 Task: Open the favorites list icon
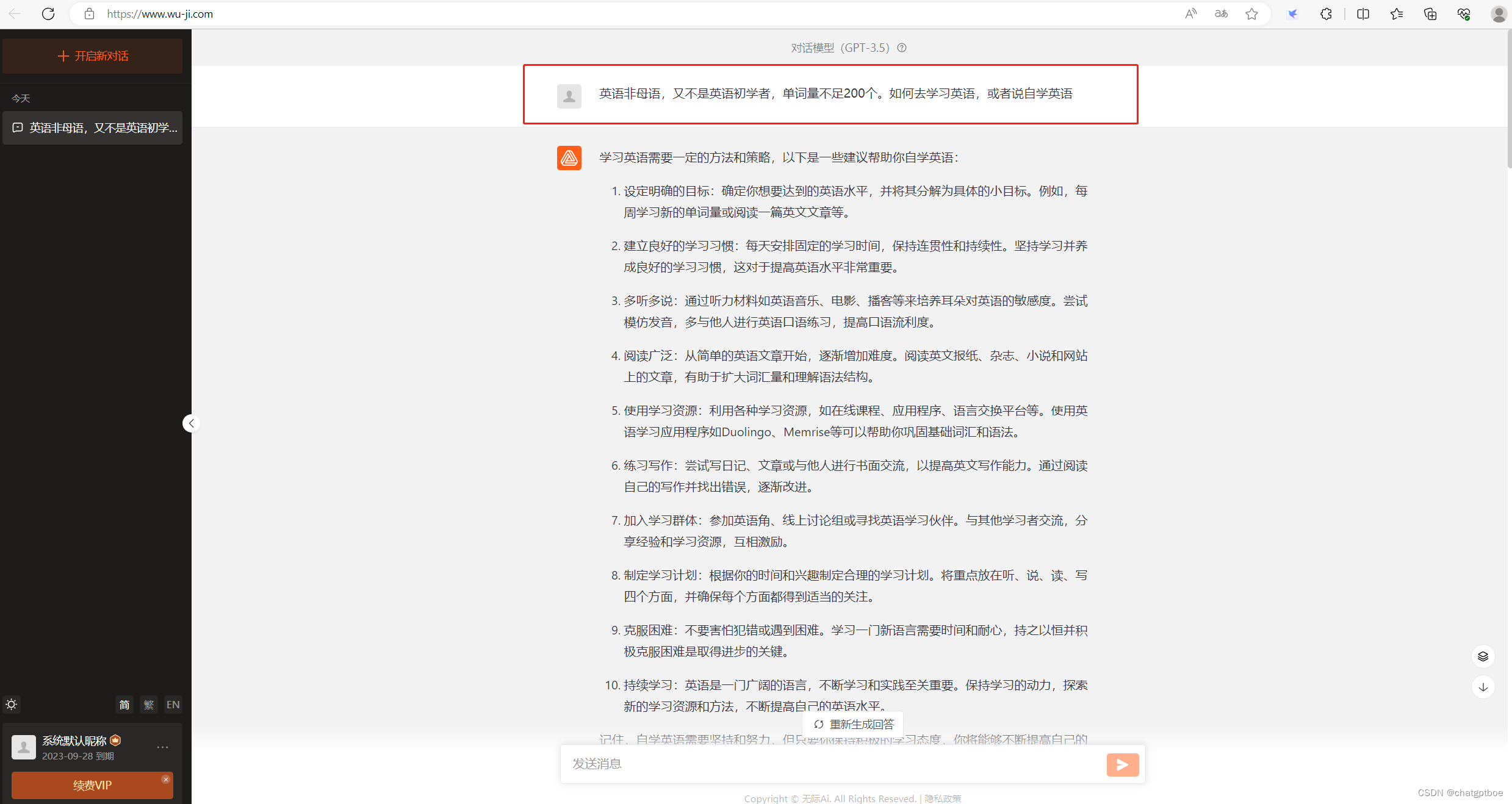coord(1397,13)
